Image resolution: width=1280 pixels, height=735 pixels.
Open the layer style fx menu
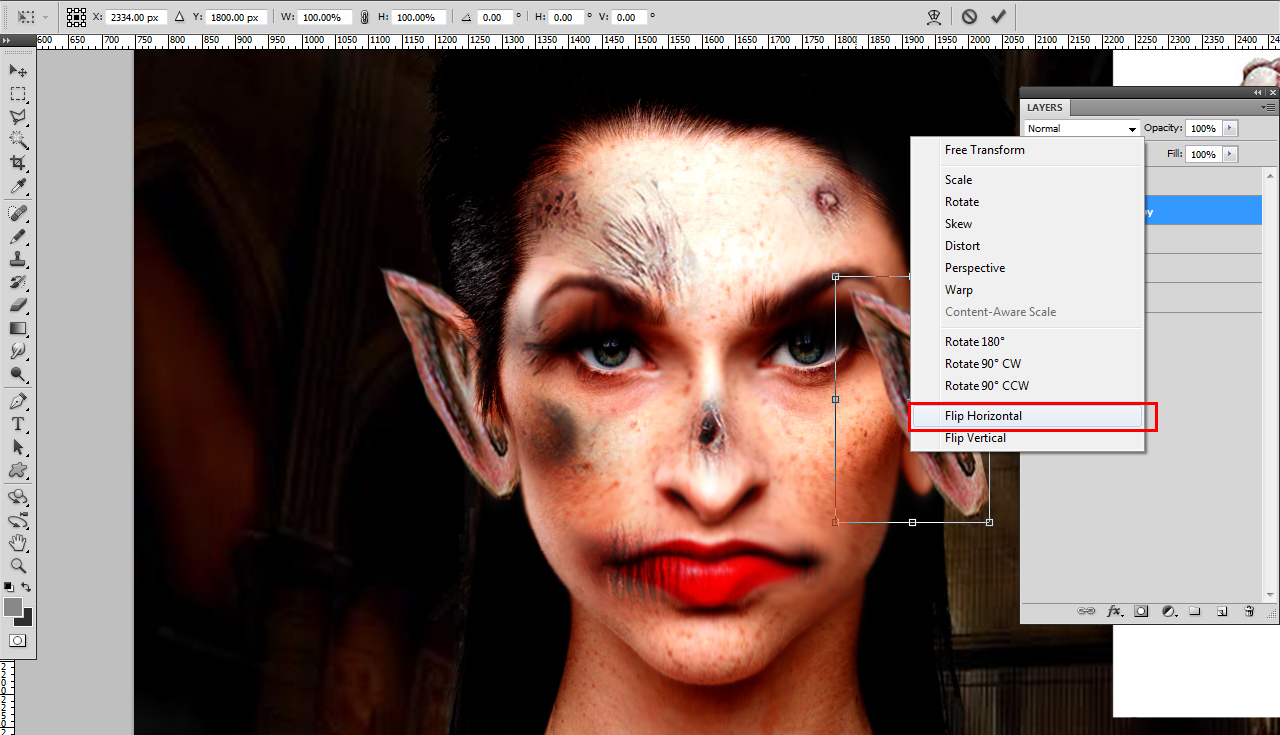tap(1115, 610)
